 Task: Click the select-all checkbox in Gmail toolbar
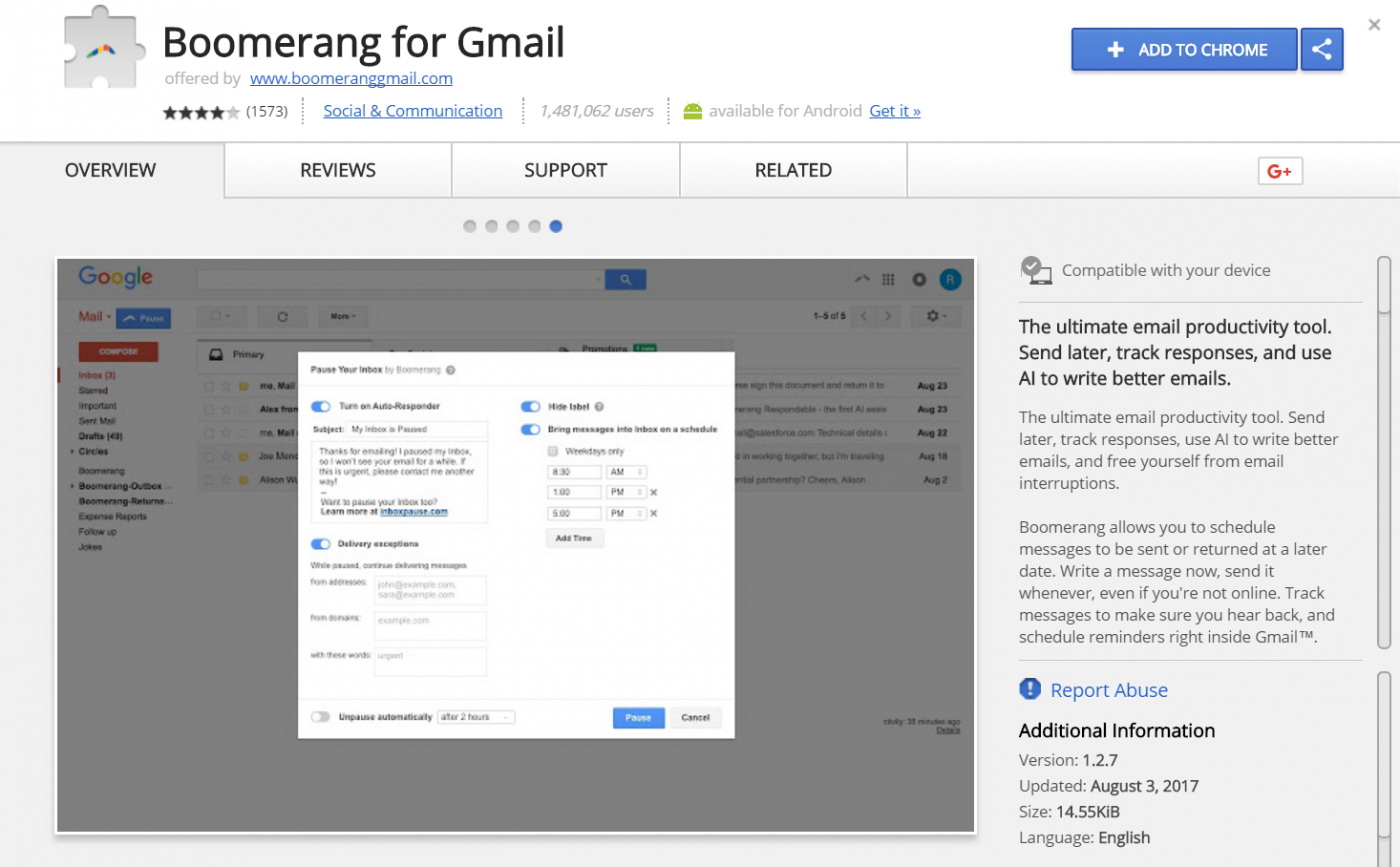click(x=215, y=316)
